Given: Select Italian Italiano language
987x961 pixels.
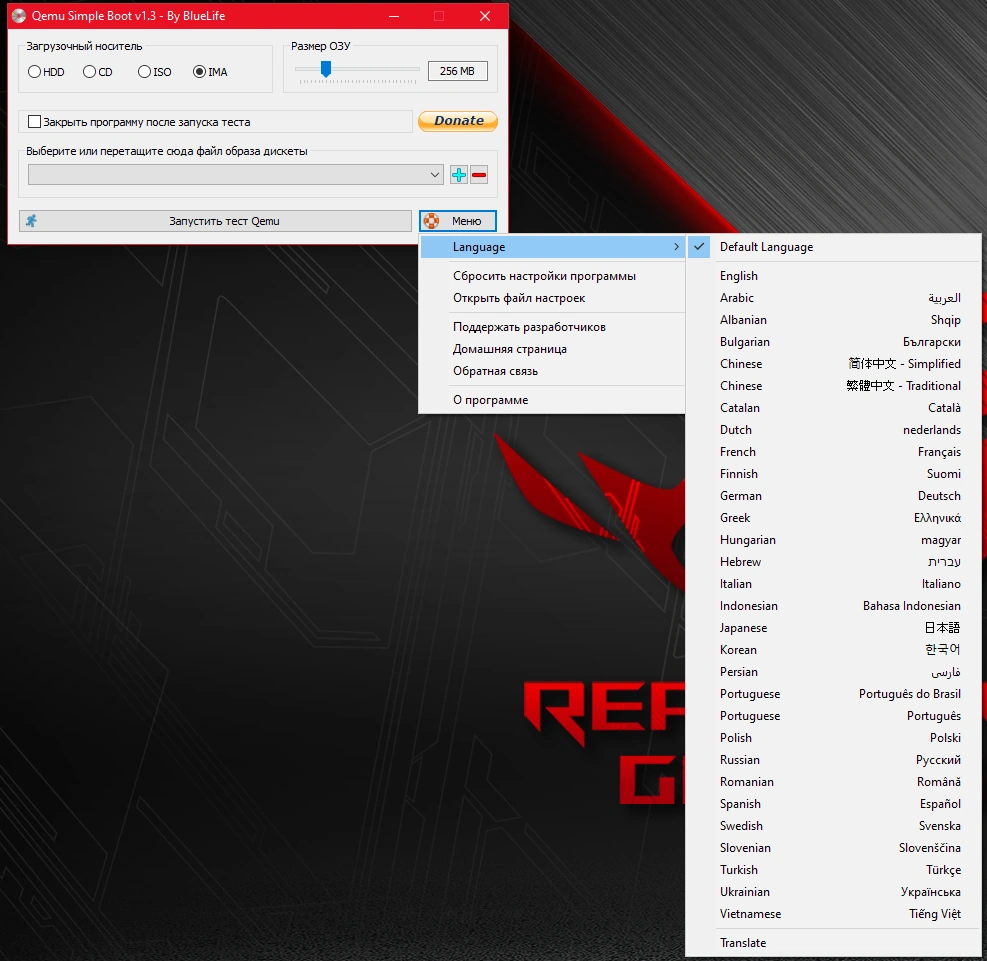Looking at the screenshot, I should coord(833,584).
